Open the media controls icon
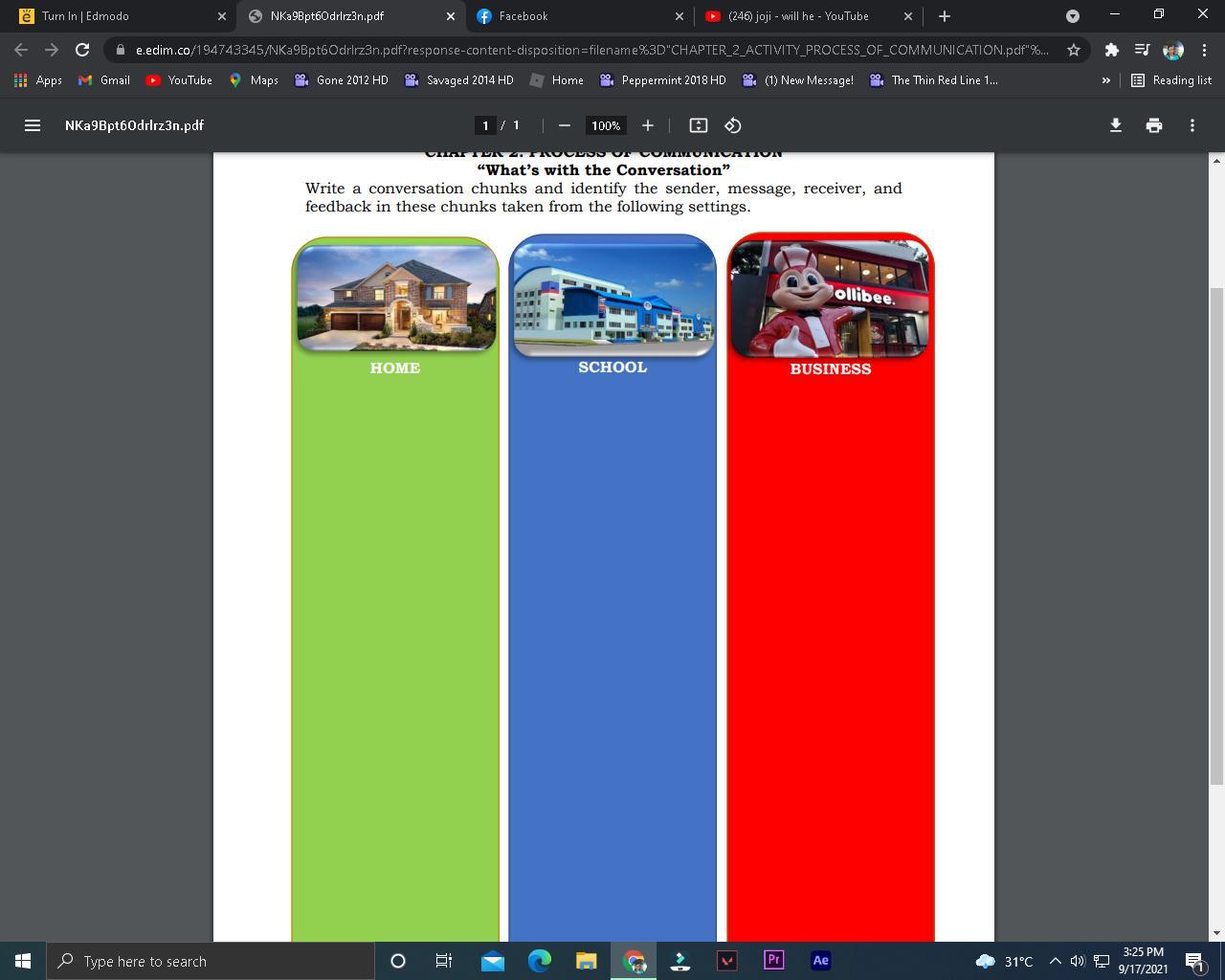This screenshot has height=980, width=1225. (x=1142, y=50)
